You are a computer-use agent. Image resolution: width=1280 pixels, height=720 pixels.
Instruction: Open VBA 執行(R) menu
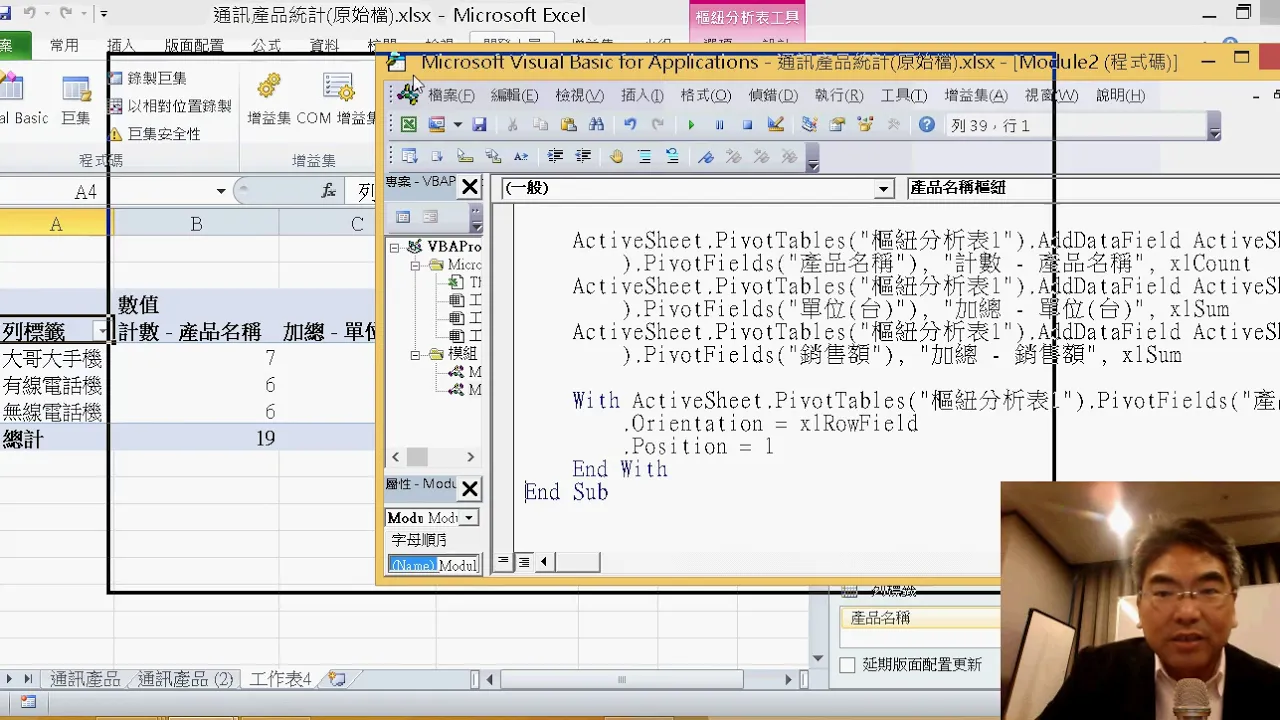pyautogui.click(x=838, y=95)
